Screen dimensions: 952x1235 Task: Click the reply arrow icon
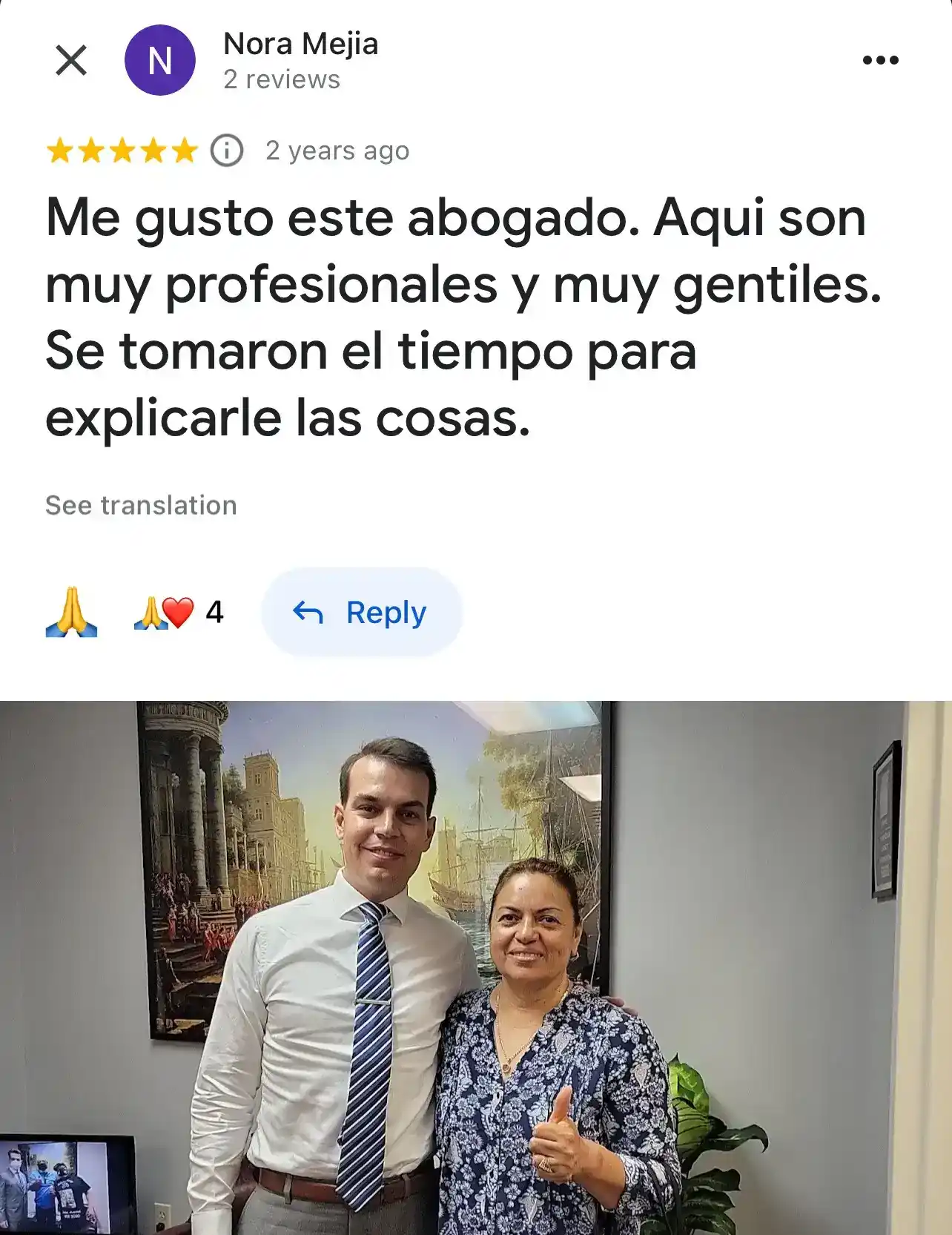(308, 613)
